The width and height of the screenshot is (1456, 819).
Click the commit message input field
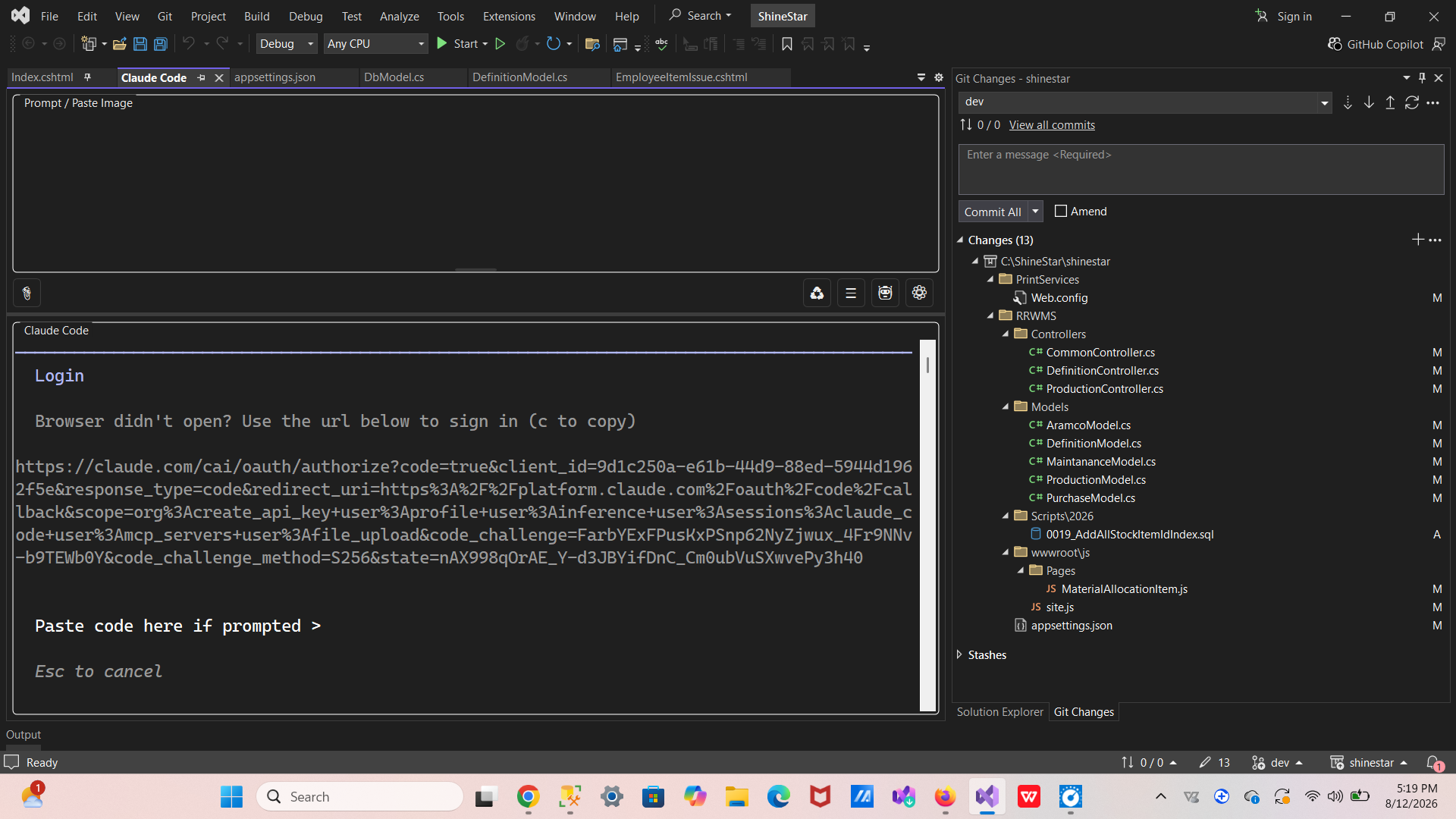coord(1201,170)
